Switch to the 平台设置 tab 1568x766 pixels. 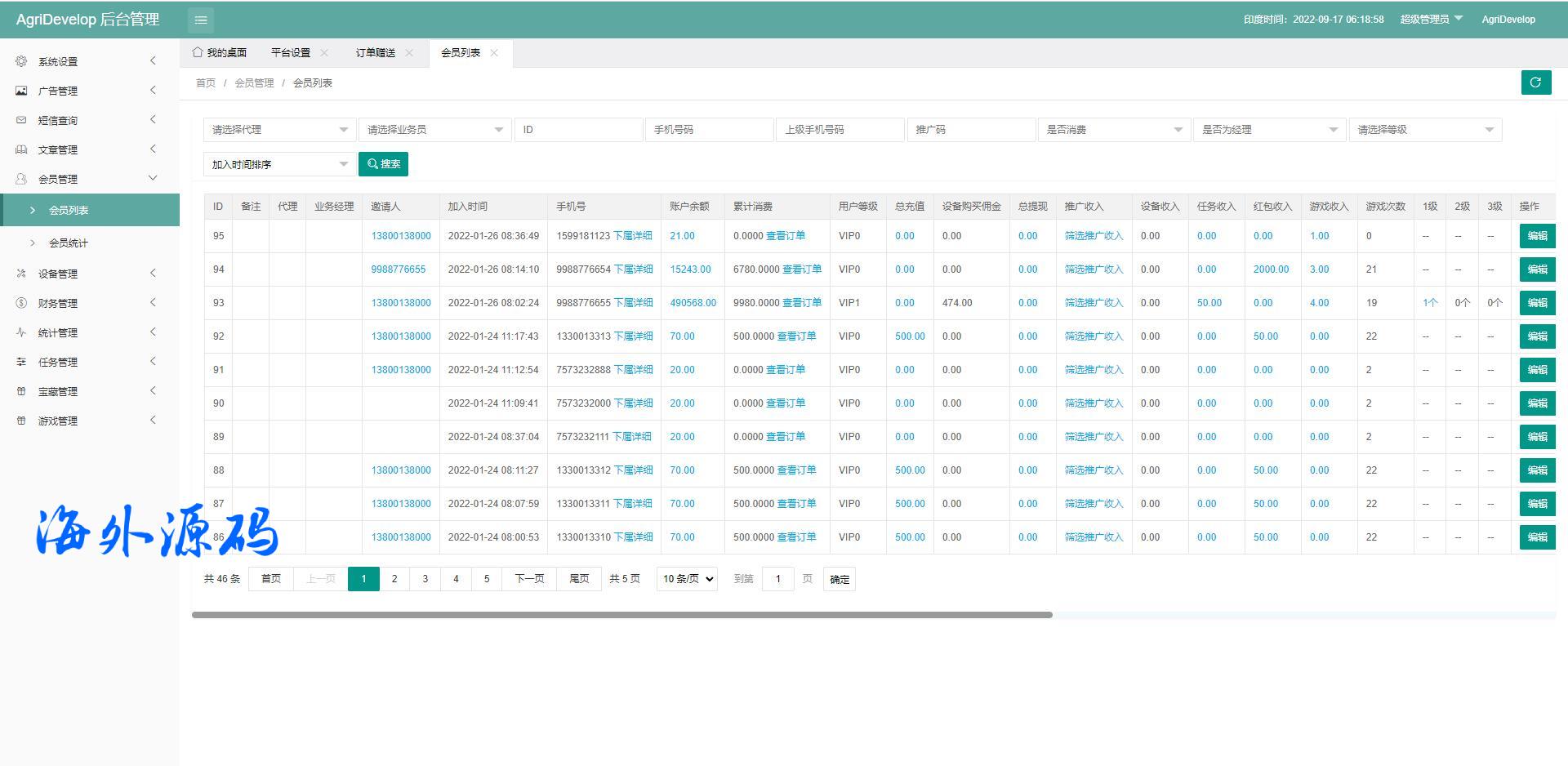tap(291, 53)
